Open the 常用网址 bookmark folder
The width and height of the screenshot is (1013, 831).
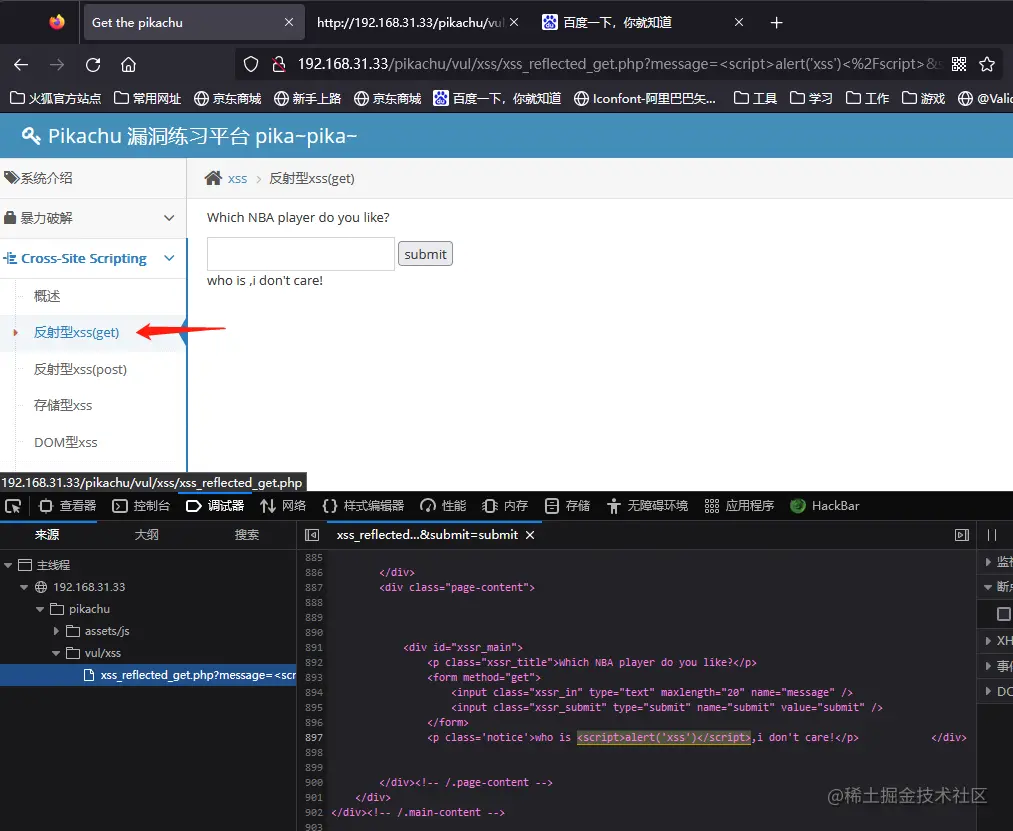click(147, 98)
